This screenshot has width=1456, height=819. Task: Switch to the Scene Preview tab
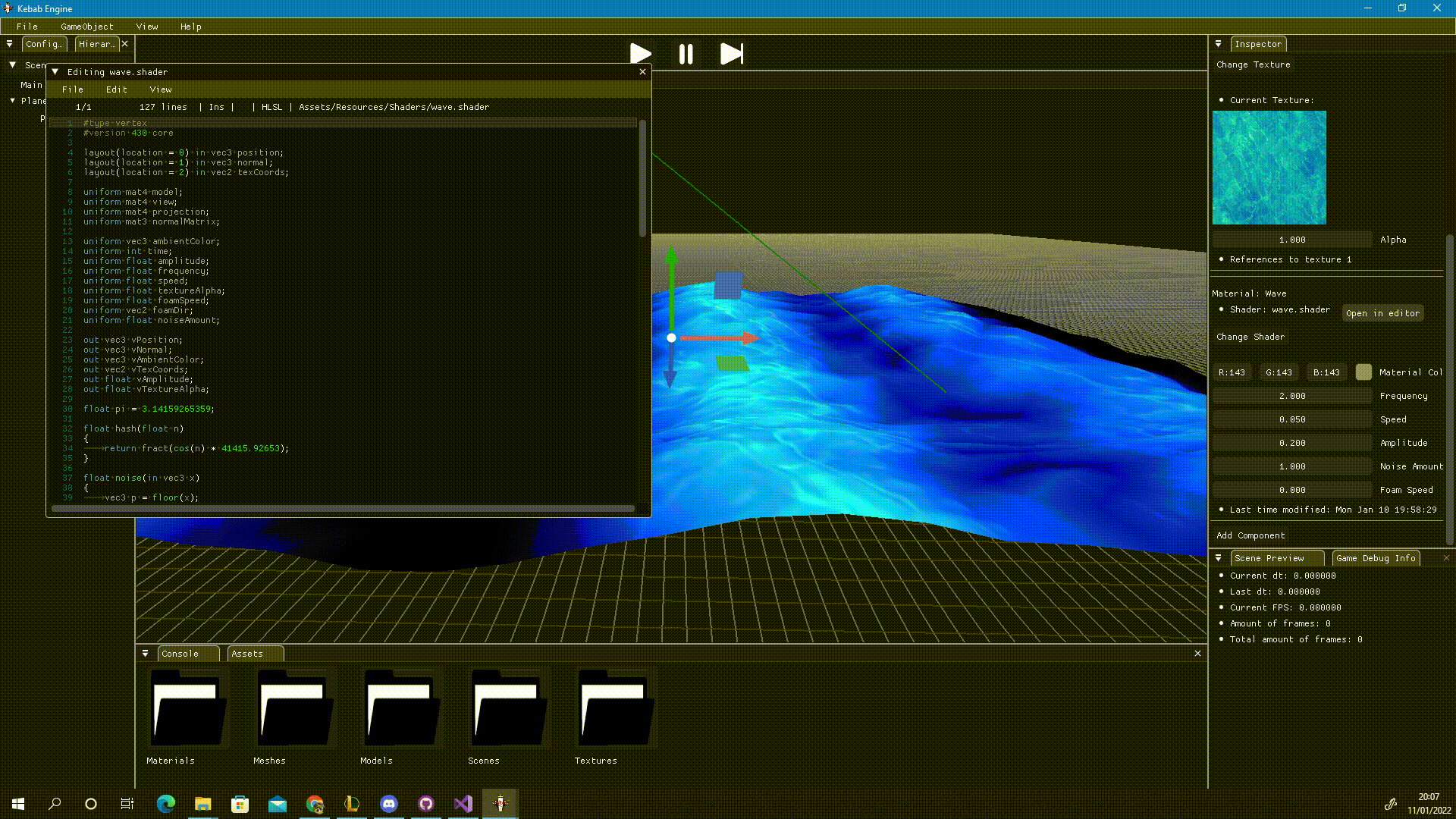(x=1277, y=558)
